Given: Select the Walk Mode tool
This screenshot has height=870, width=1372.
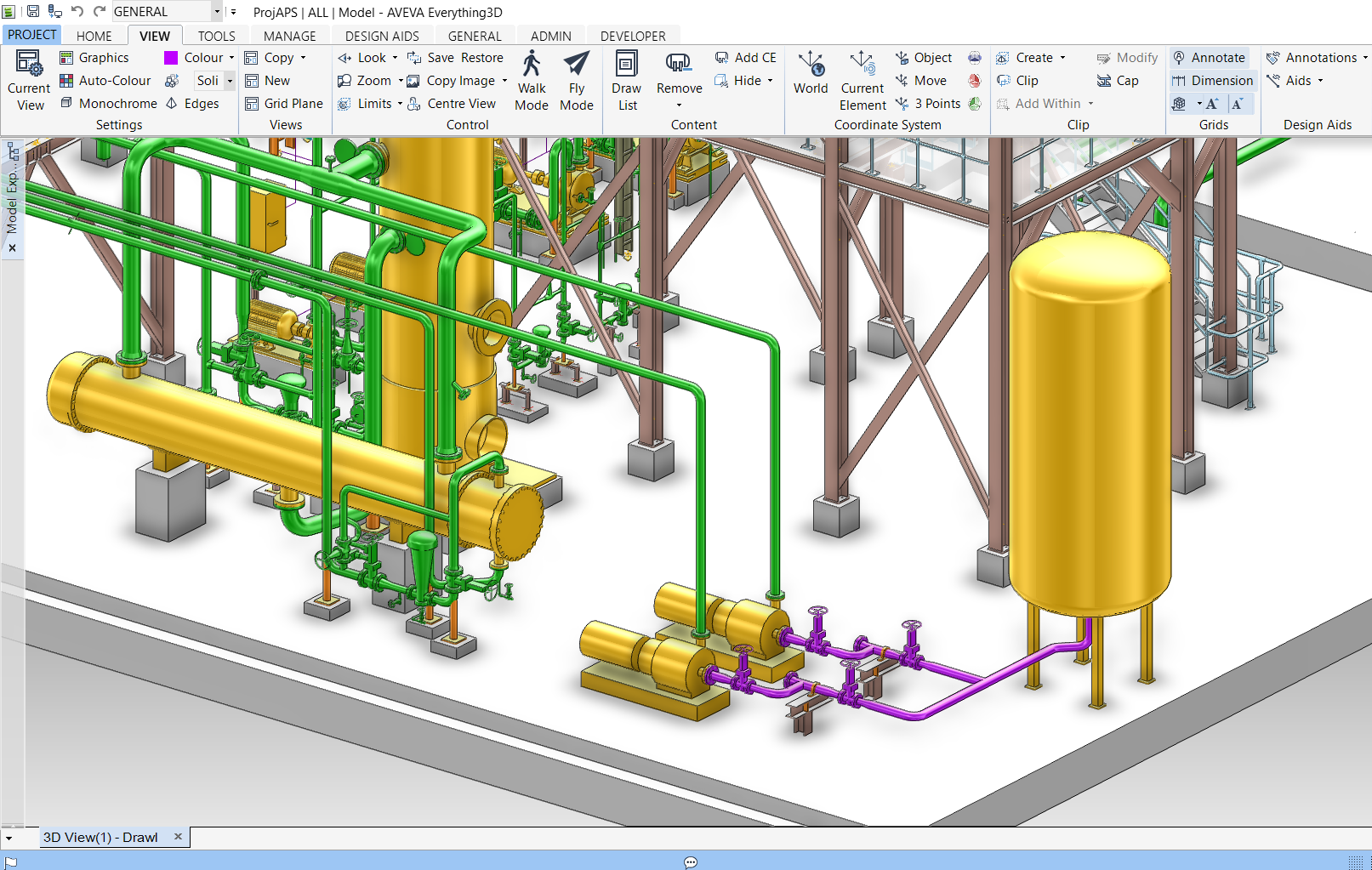Looking at the screenshot, I should [x=531, y=81].
